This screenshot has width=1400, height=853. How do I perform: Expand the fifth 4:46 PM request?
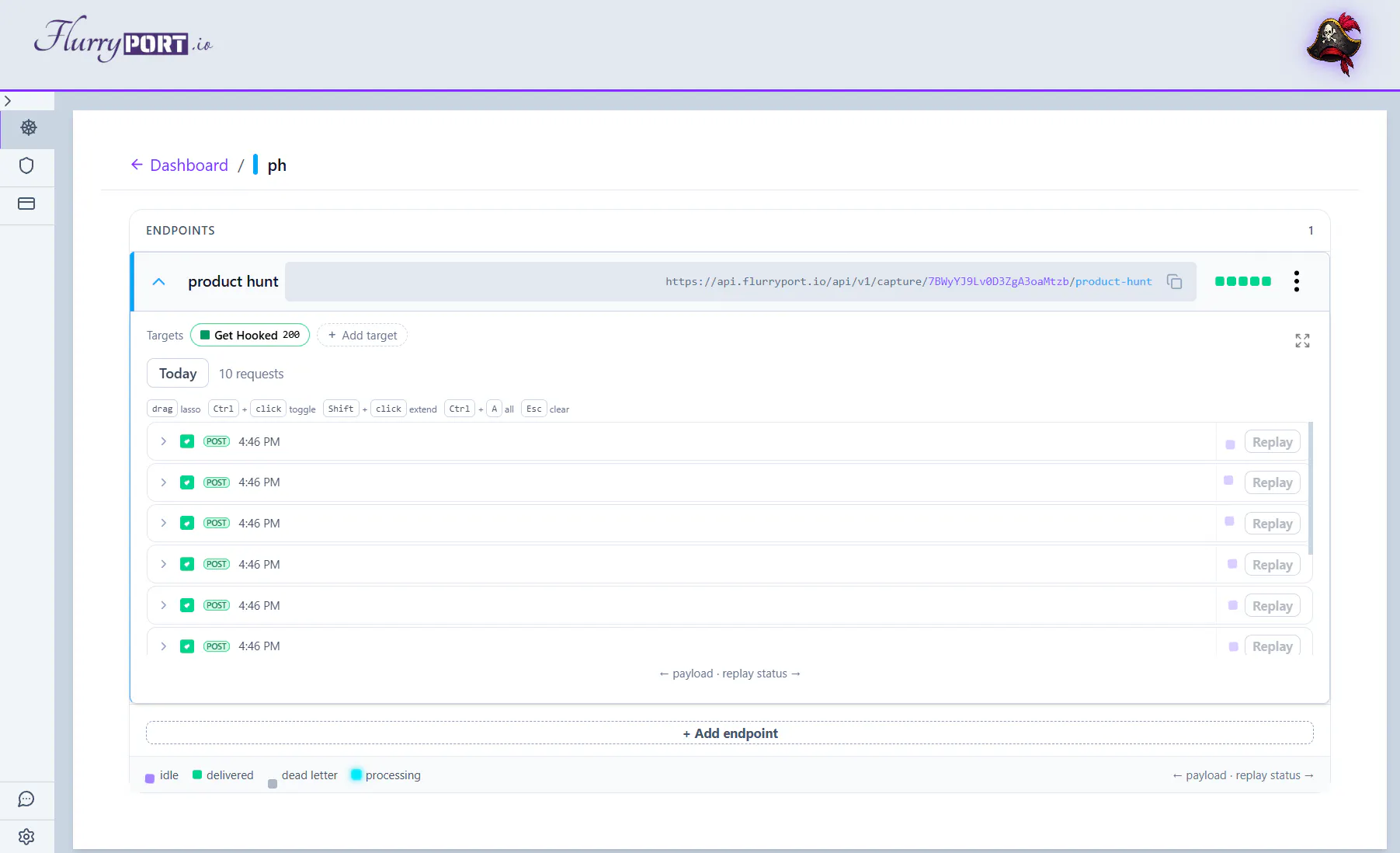163,605
